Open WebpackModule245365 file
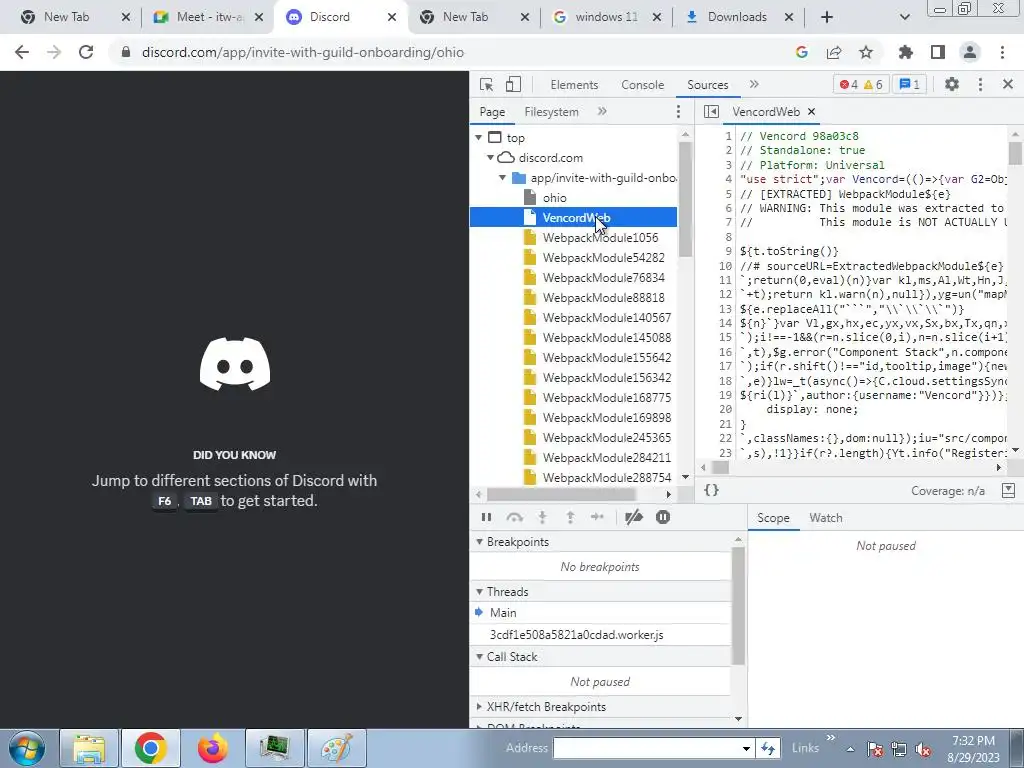 click(607, 438)
